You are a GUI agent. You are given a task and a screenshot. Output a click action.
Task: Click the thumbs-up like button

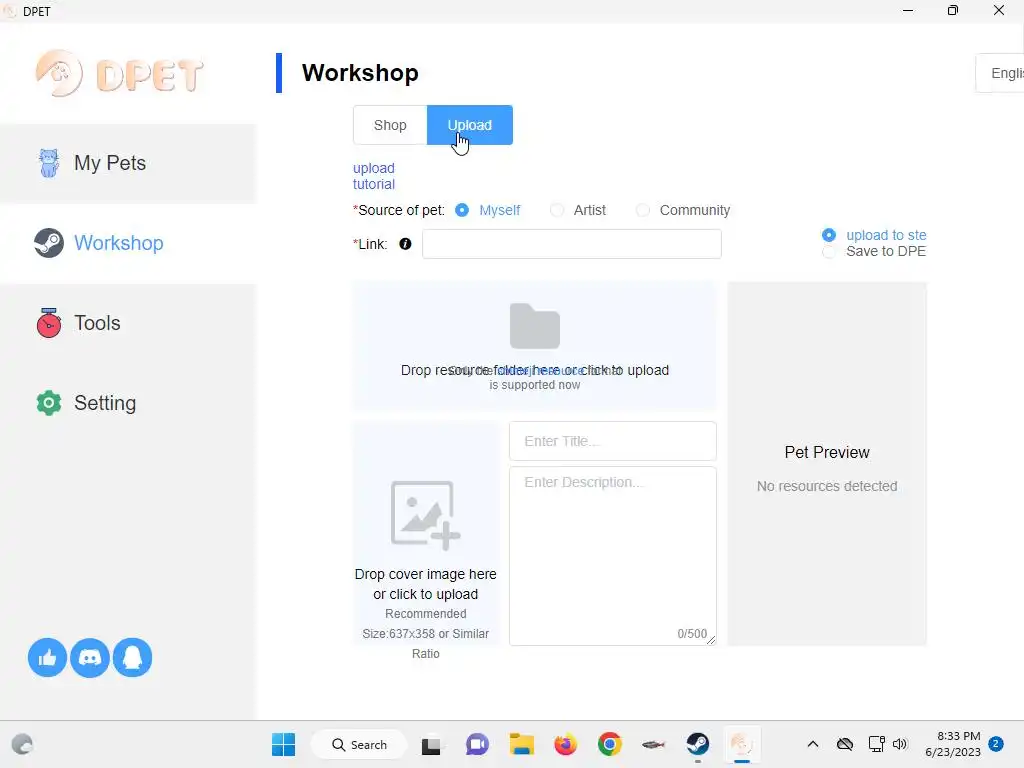(x=47, y=658)
